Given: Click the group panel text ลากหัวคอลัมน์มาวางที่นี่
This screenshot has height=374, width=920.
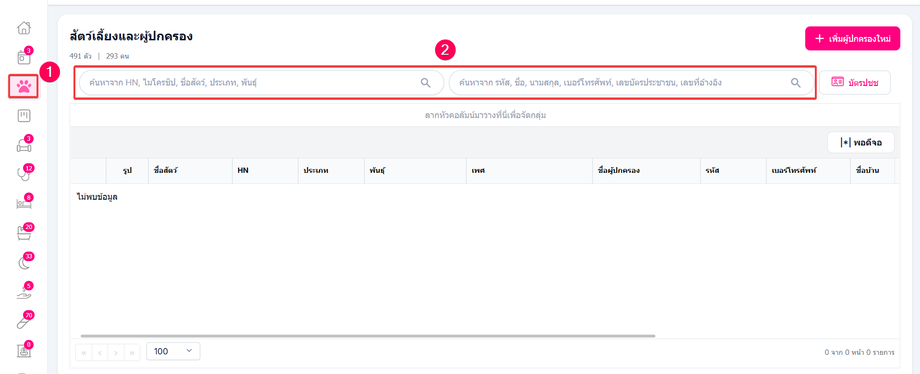Looking at the screenshot, I should point(485,116).
